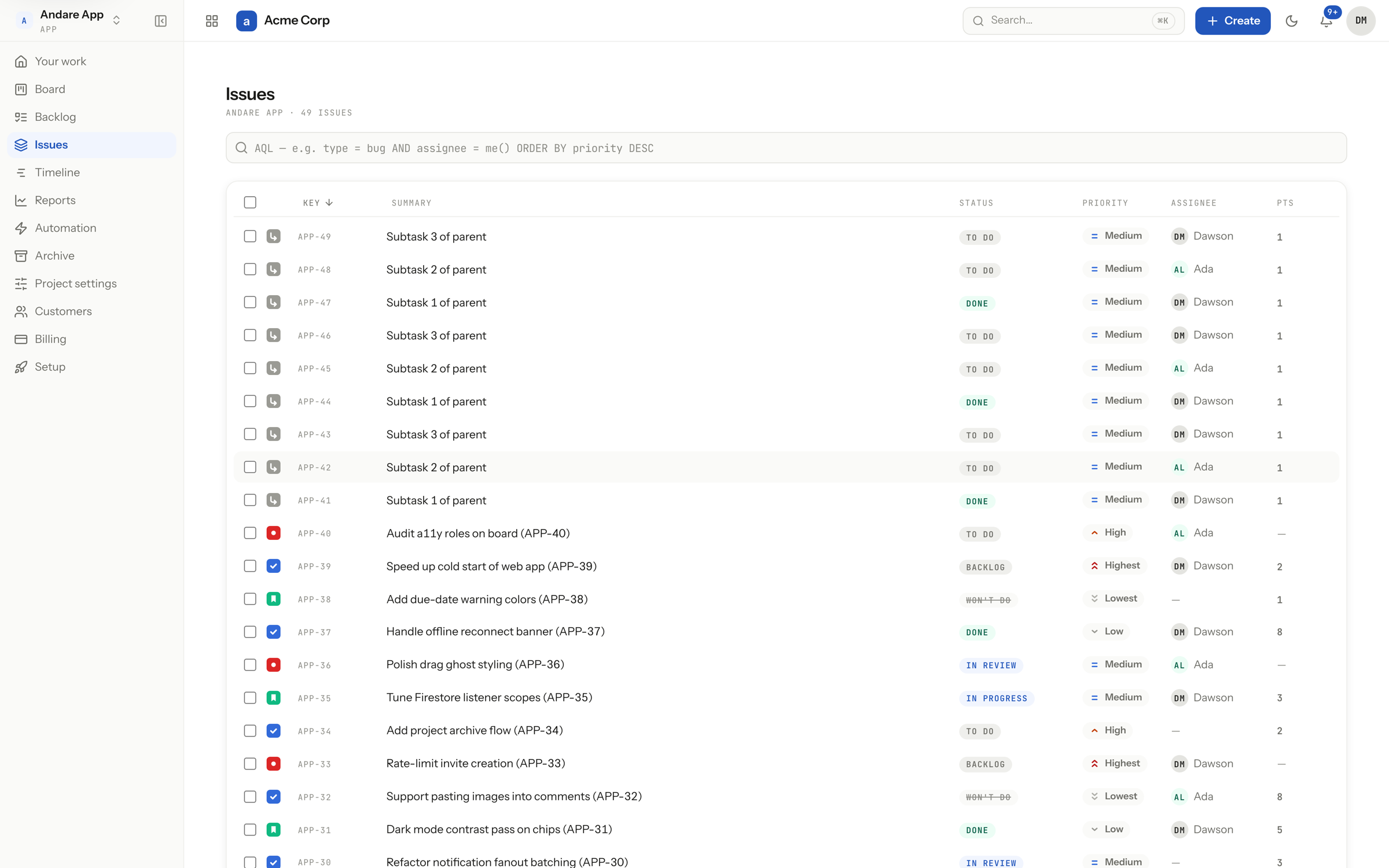1389x868 pixels.
Task: Click the Archive box icon
Action: [x=21, y=256]
